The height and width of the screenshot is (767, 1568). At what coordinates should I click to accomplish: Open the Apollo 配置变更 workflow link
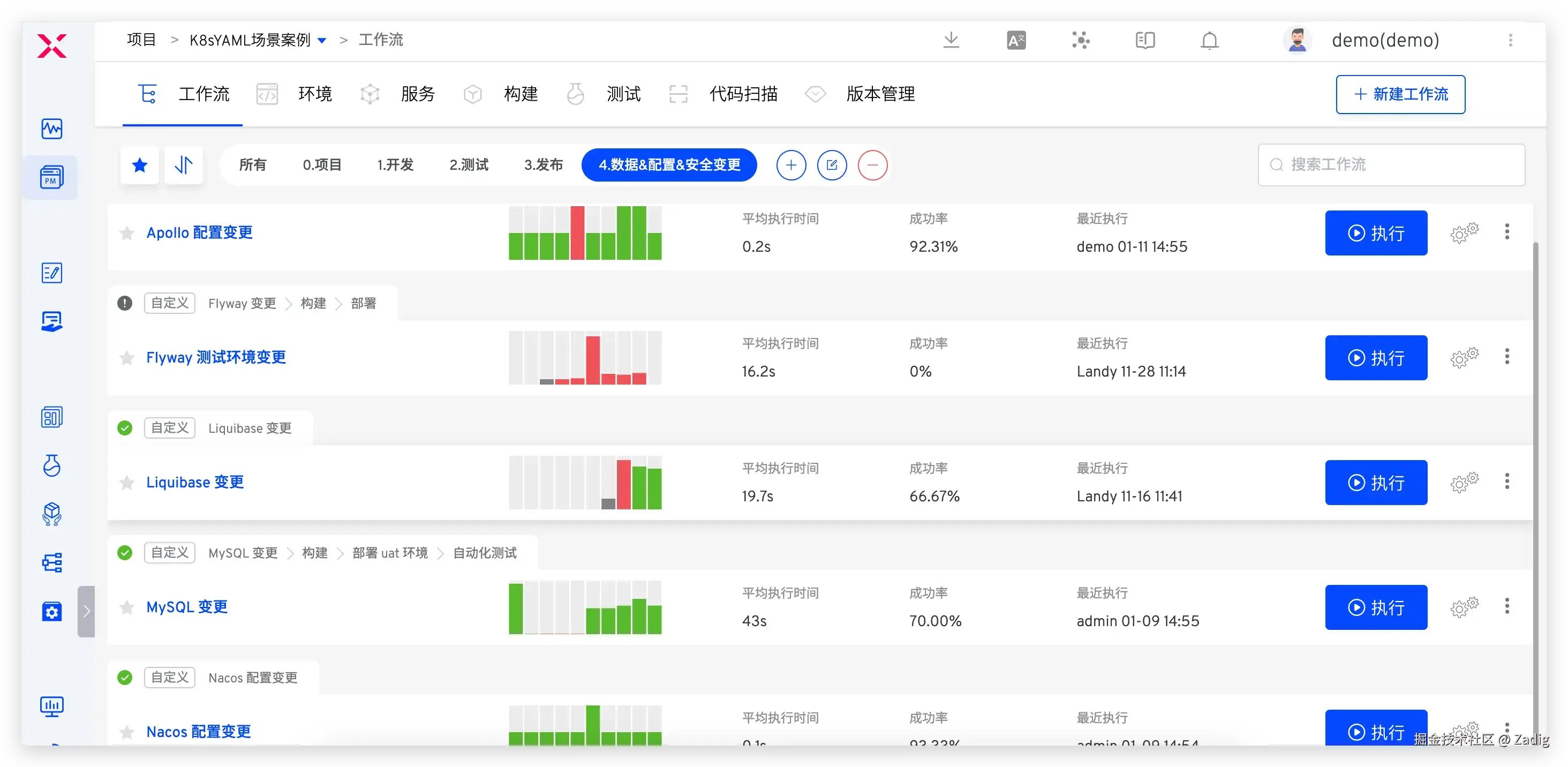click(x=199, y=233)
